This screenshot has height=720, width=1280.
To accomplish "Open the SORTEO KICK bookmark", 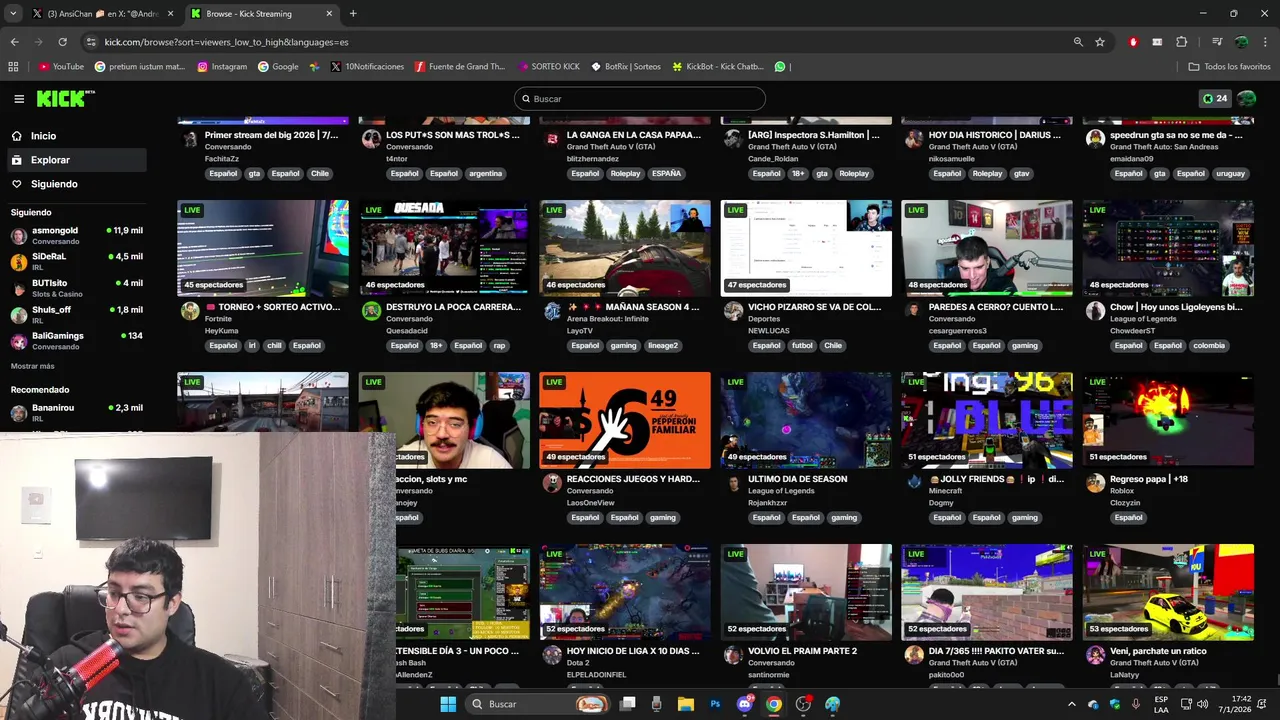I will pyautogui.click(x=549, y=67).
